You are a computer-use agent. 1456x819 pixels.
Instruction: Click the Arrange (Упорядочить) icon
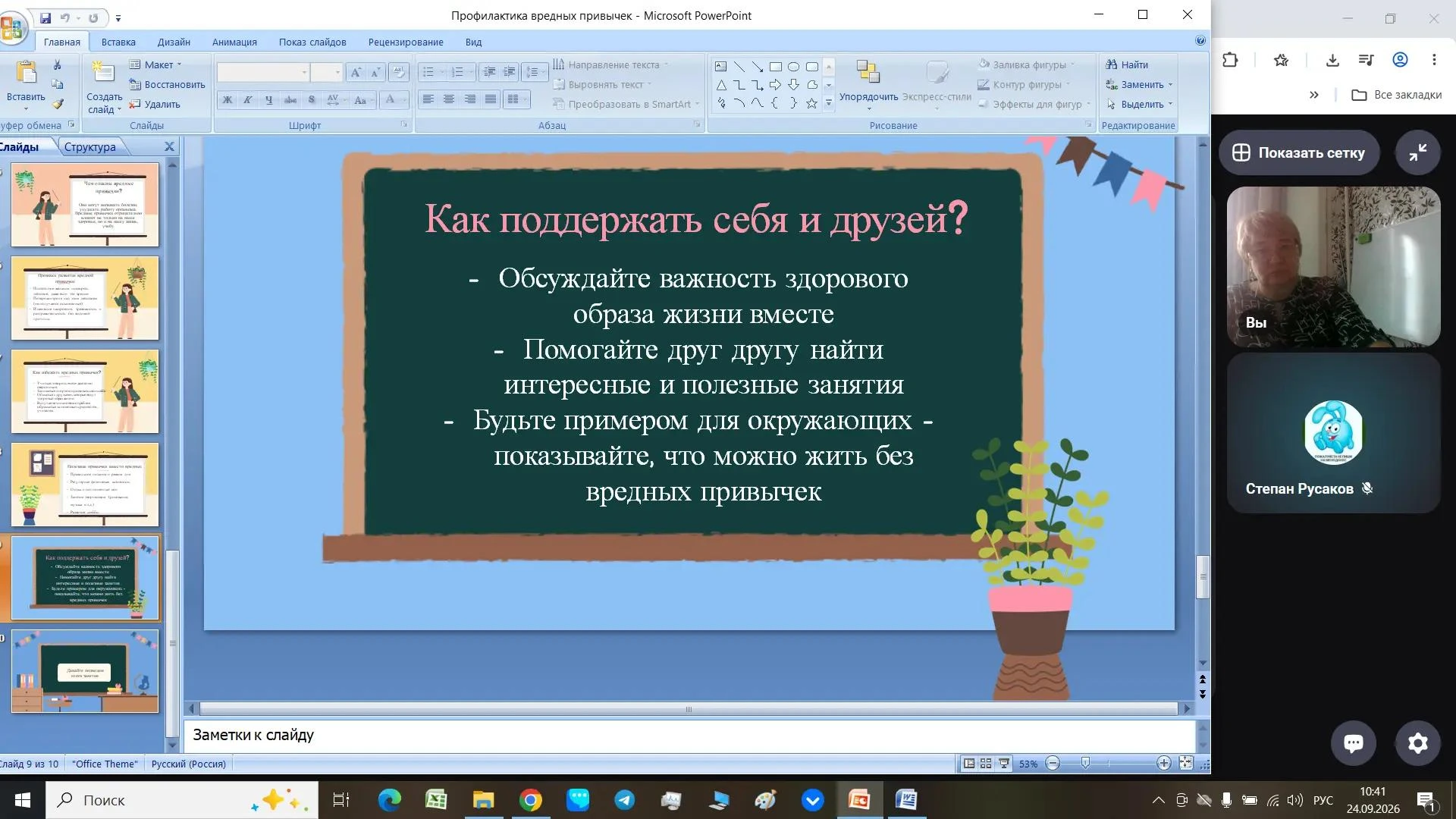coord(868,72)
